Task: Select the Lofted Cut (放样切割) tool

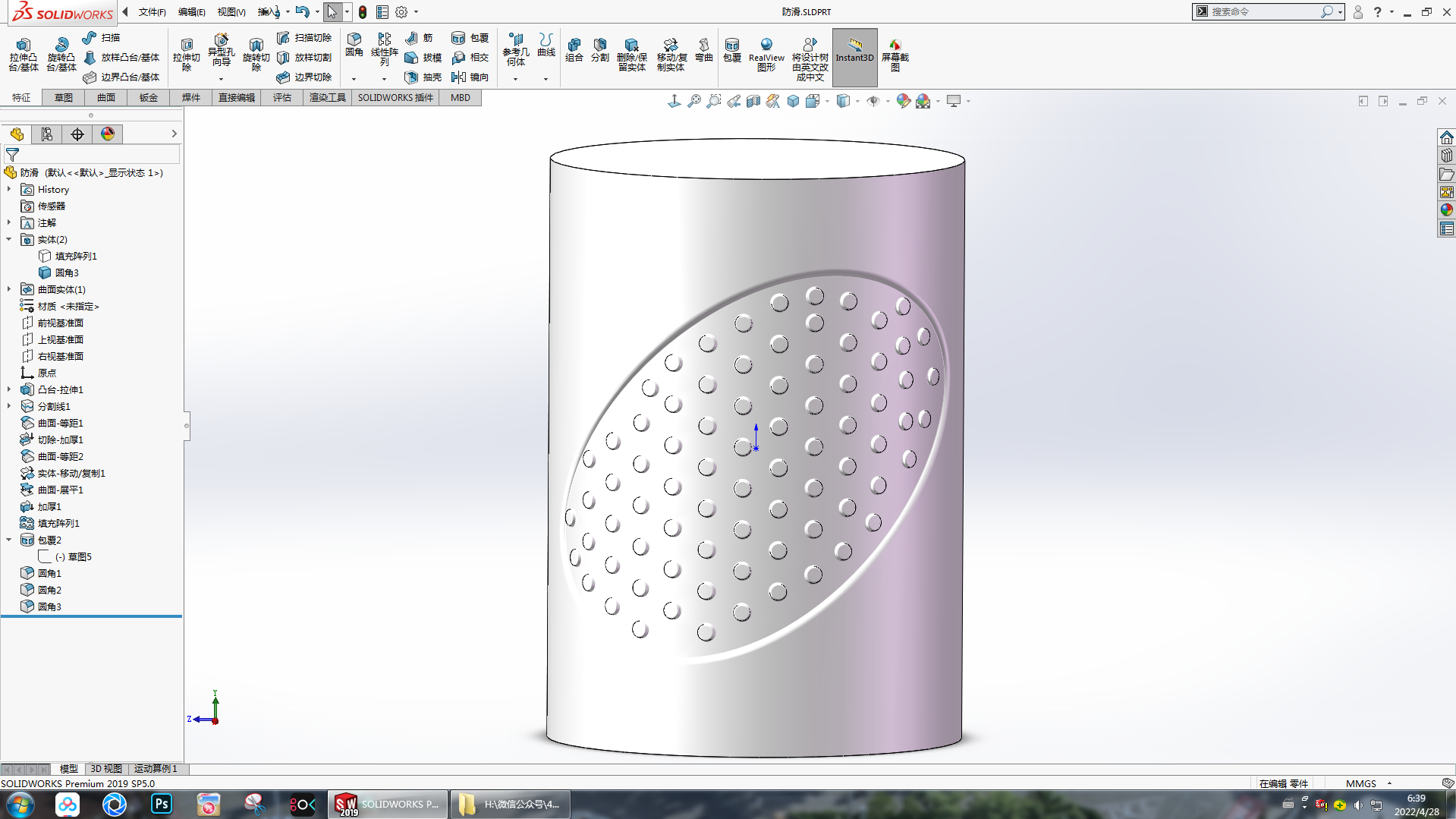Action: click(304, 58)
